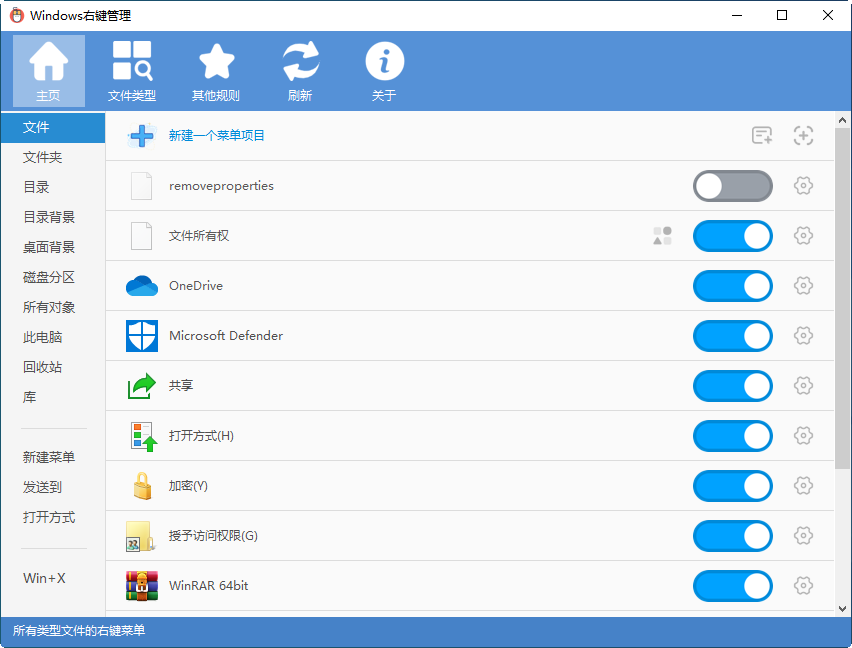This screenshot has height=648, width=852.
Task: Turn off the 加密(Y) switch
Action: click(732, 486)
